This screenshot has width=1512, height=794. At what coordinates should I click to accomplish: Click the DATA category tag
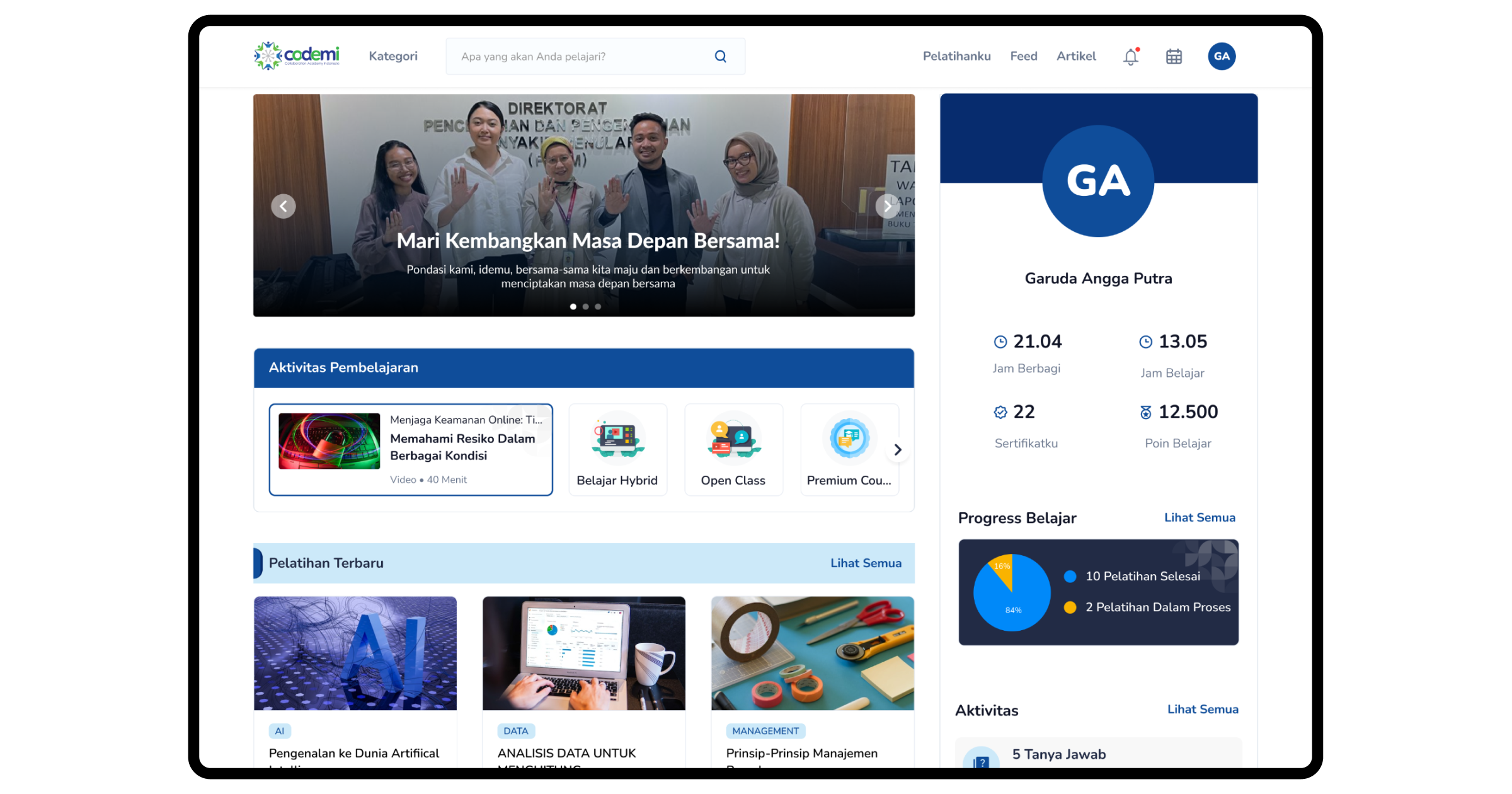tap(516, 731)
